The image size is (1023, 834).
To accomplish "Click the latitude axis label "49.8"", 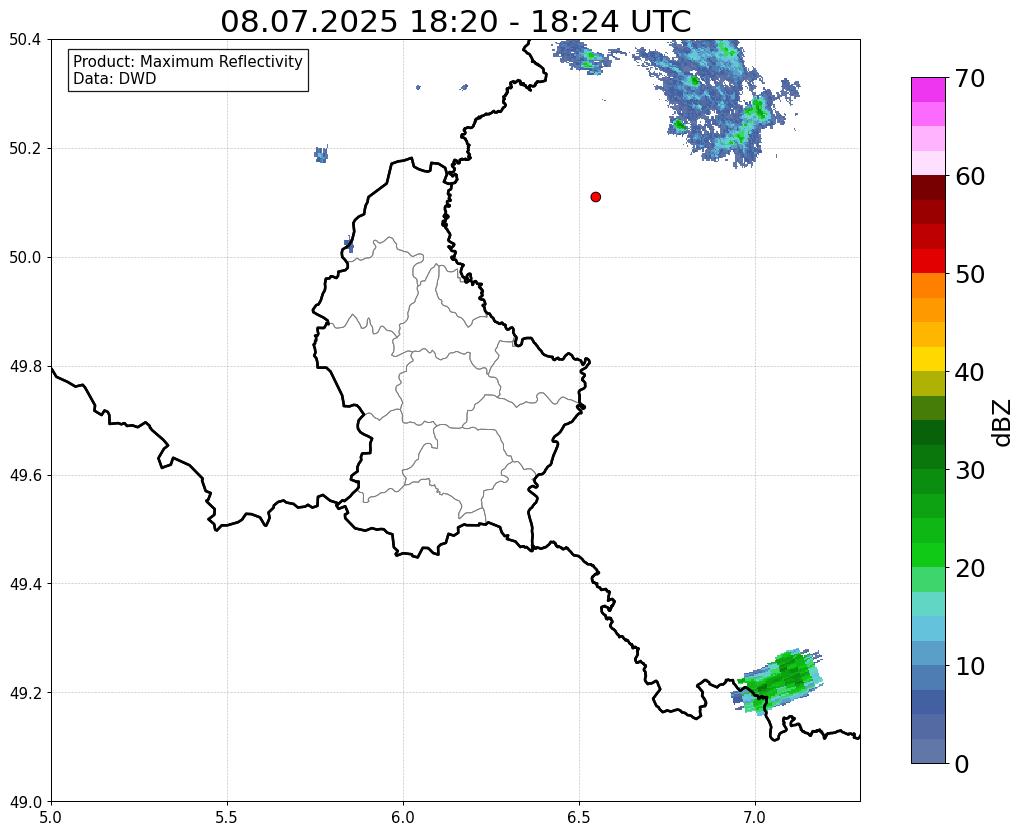I will (x=25, y=367).
